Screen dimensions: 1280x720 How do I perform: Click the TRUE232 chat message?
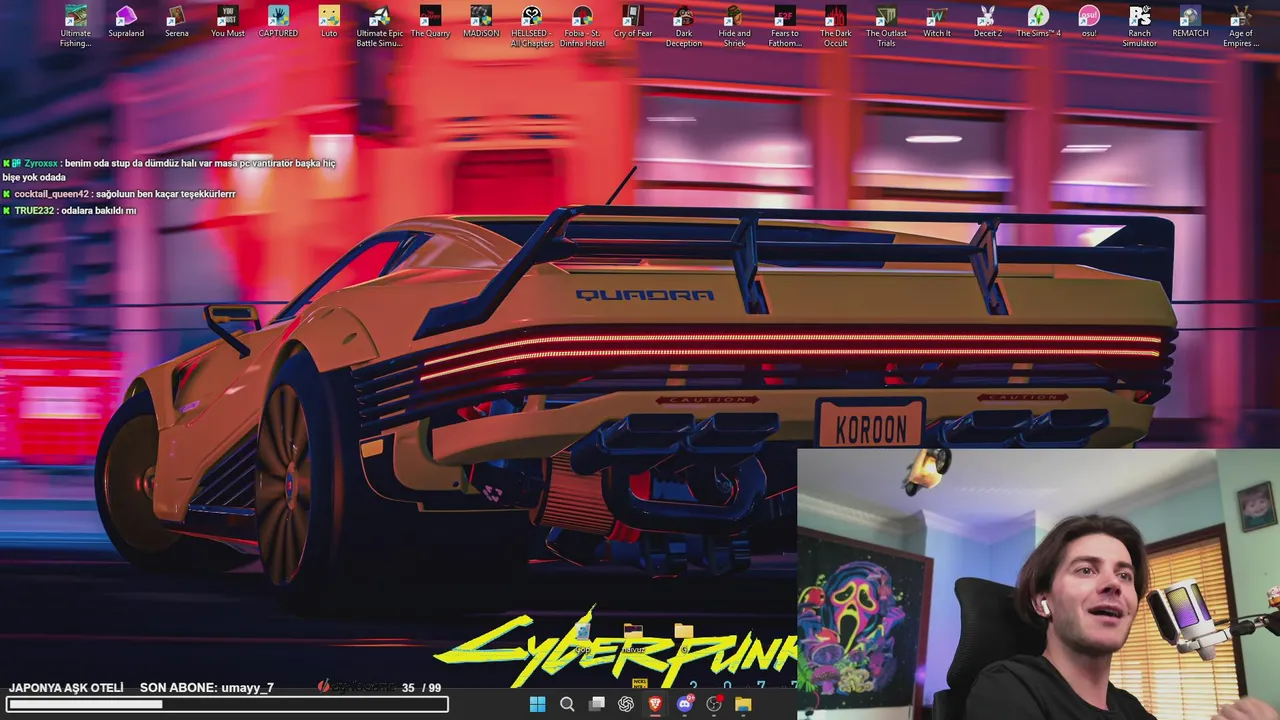(69, 211)
